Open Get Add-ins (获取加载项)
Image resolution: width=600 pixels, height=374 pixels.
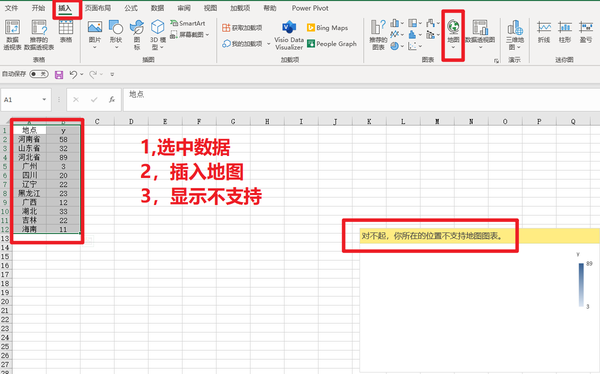[242, 28]
